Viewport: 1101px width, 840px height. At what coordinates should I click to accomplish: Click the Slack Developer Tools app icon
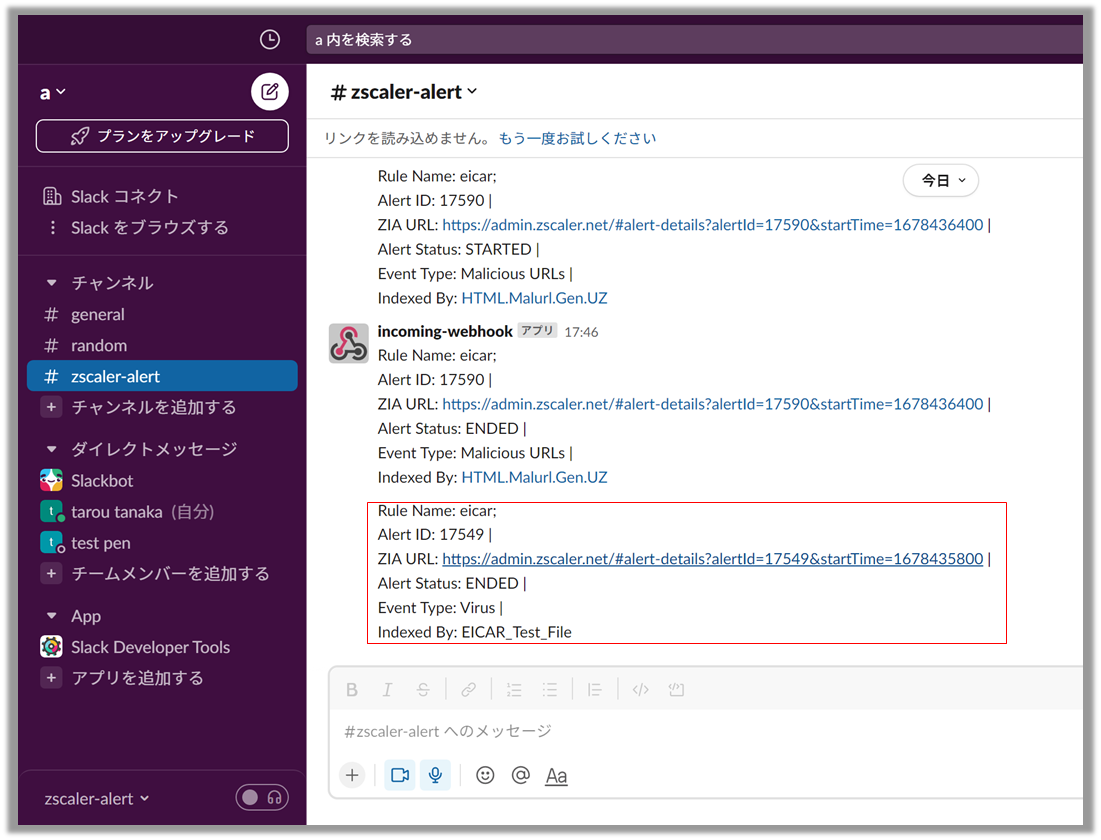51,646
